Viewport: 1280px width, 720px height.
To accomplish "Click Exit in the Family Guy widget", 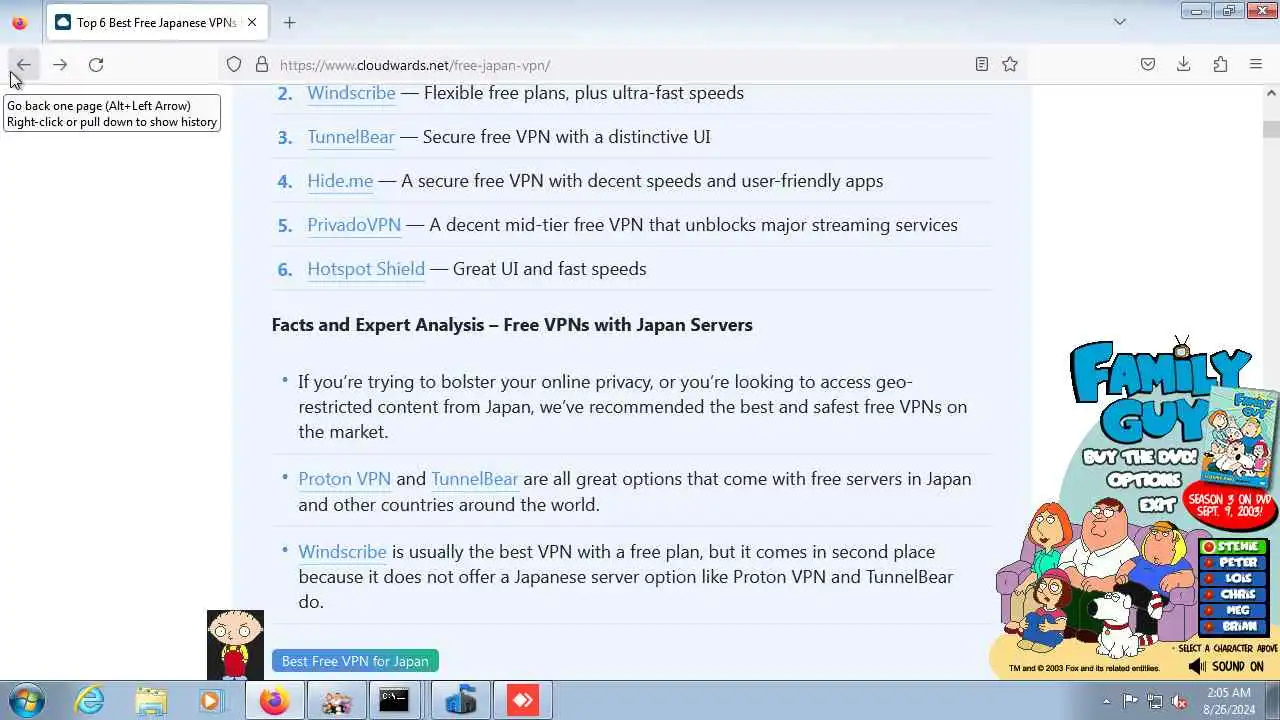I will [x=1158, y=504].
